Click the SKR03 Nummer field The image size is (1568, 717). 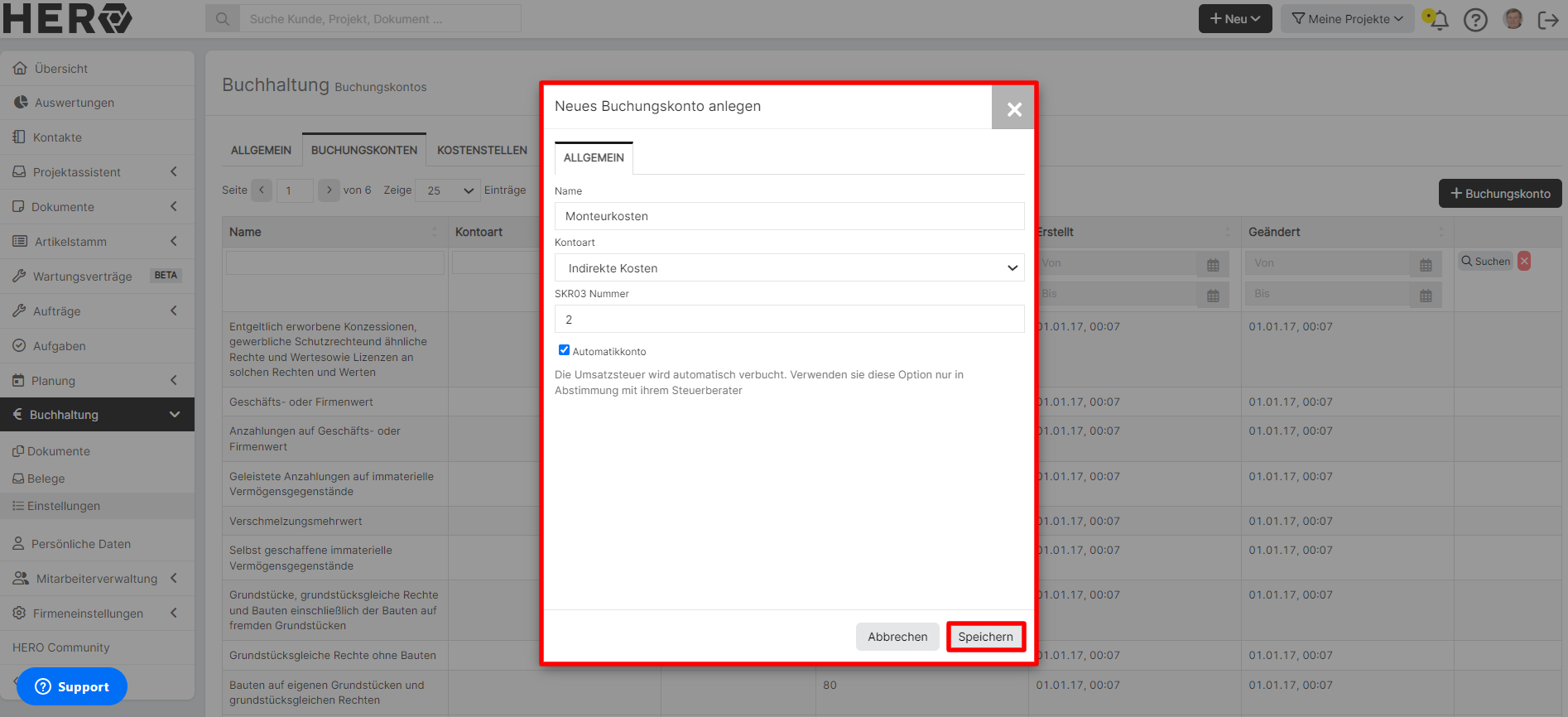pyautogui.click(x=790, y=319)
